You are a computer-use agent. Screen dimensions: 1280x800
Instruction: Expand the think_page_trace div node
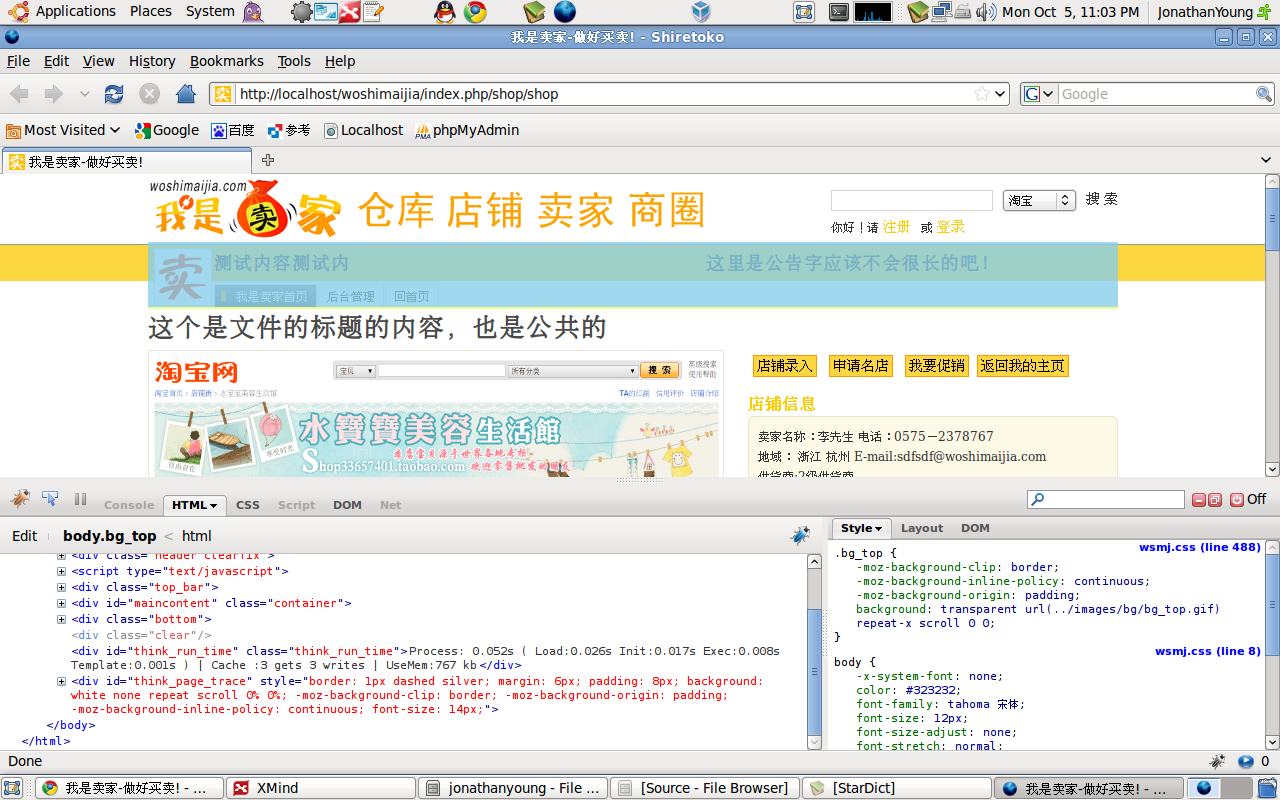click(x=61, y=681)
